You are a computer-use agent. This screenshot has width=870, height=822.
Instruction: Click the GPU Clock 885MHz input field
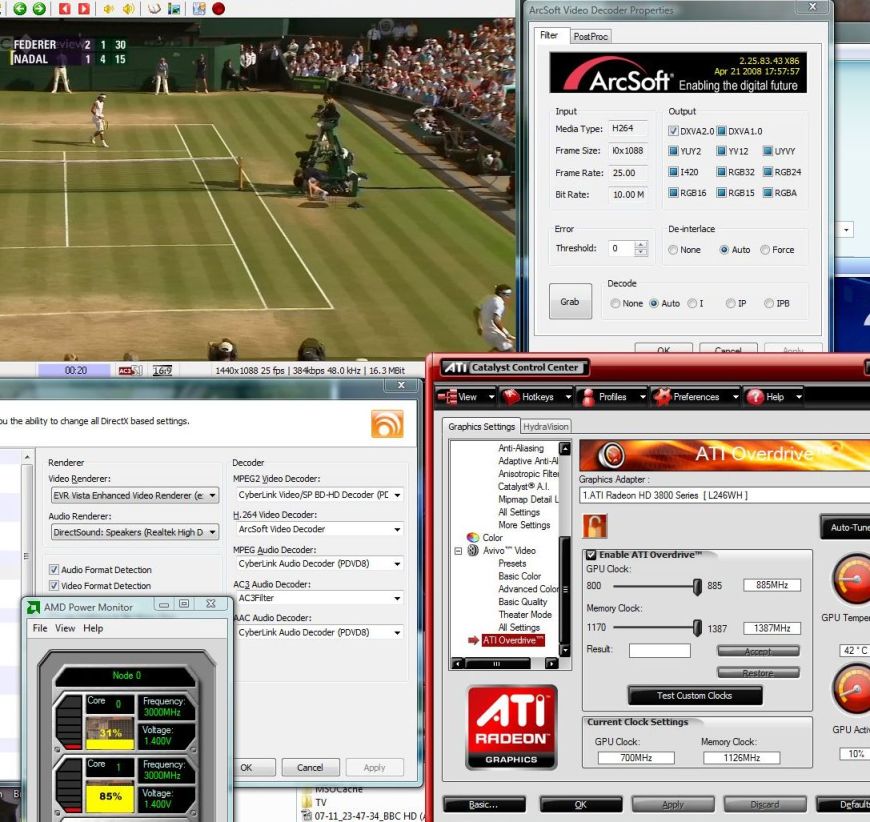pyautogui.click(x=772, y=585)
